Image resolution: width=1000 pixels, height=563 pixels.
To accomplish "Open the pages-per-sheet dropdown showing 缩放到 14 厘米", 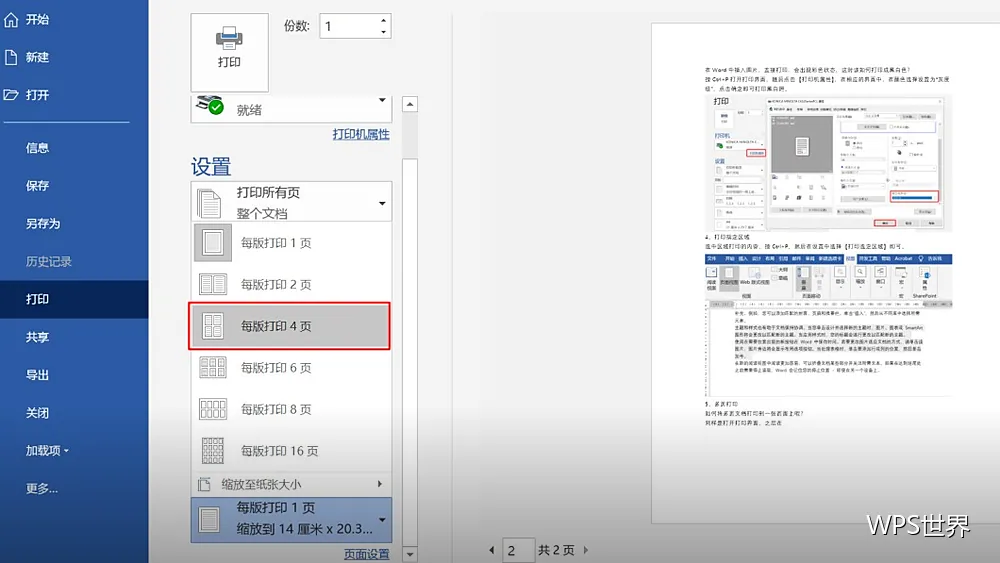I will 291,520.
